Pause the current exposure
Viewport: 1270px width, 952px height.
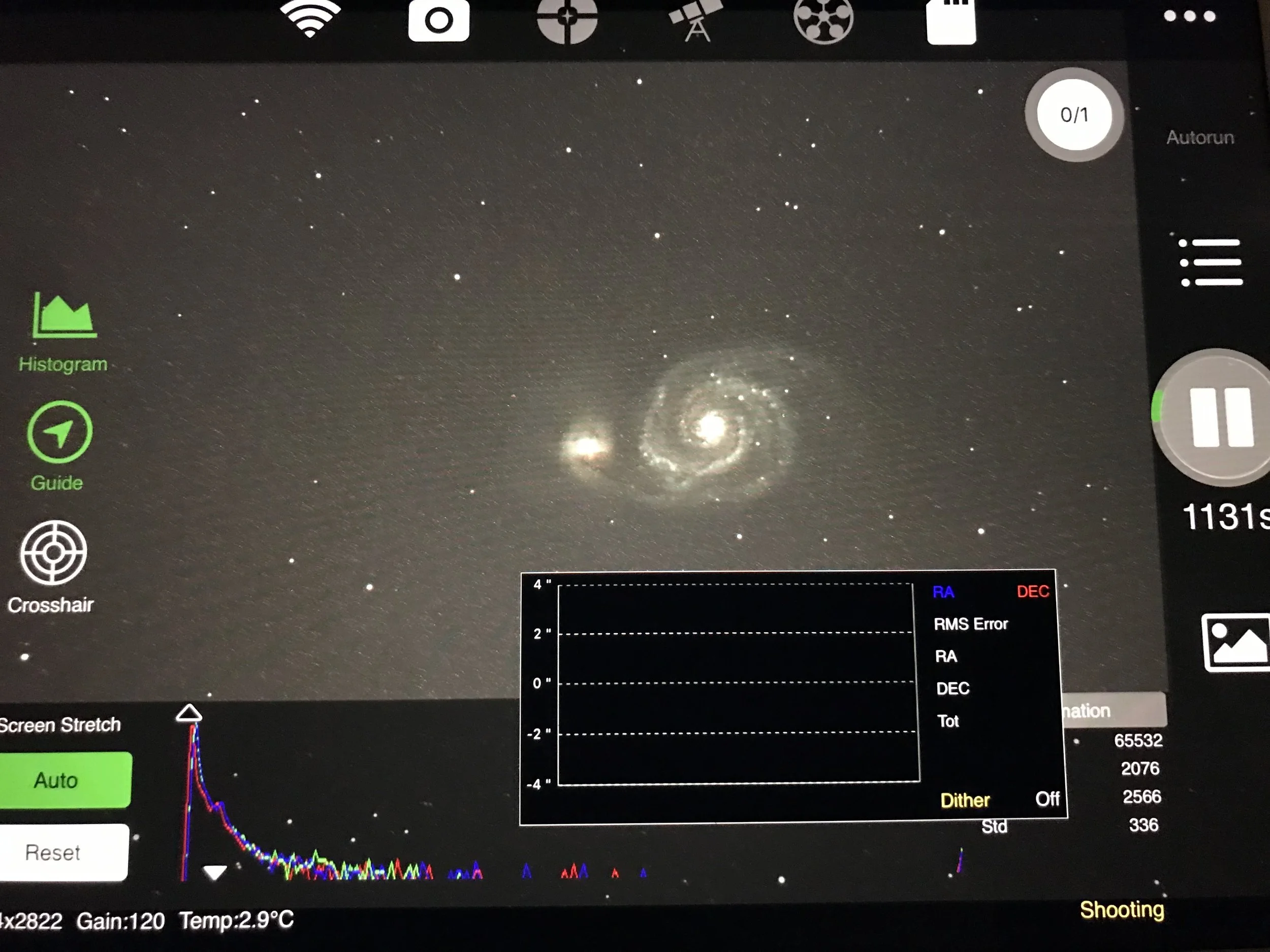point(1220,417)
